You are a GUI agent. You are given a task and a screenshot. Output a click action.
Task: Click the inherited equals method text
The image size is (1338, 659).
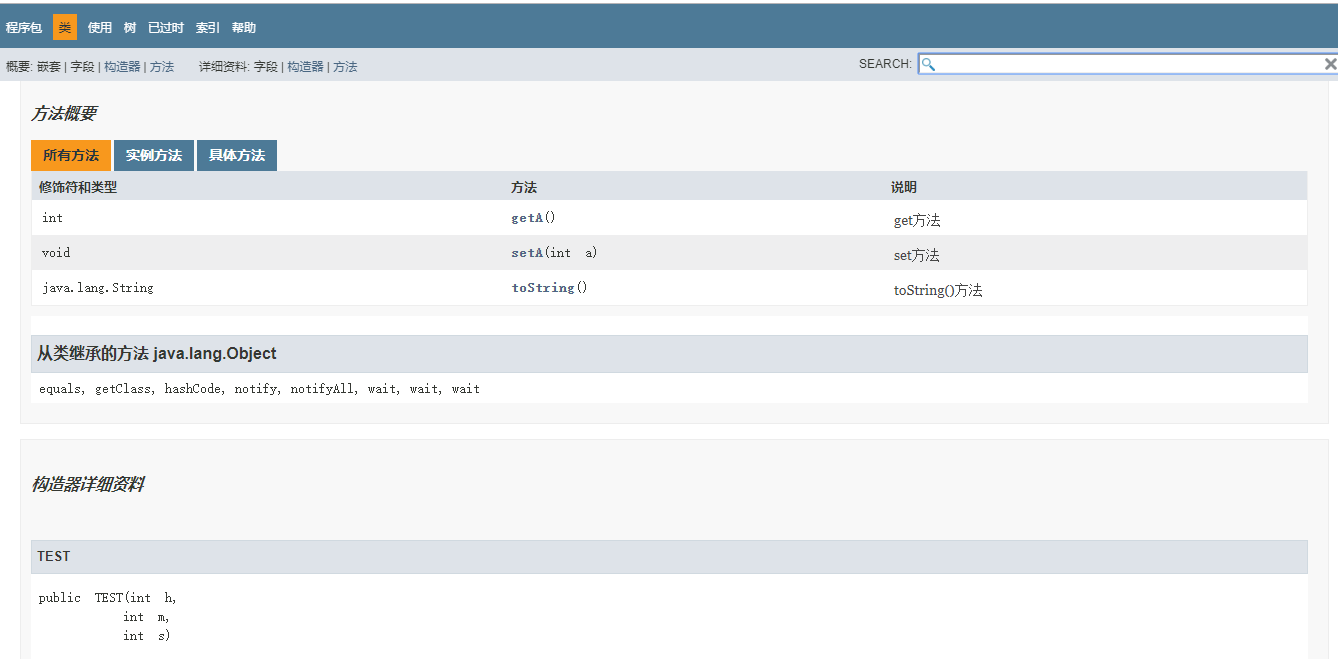point(60,389)
